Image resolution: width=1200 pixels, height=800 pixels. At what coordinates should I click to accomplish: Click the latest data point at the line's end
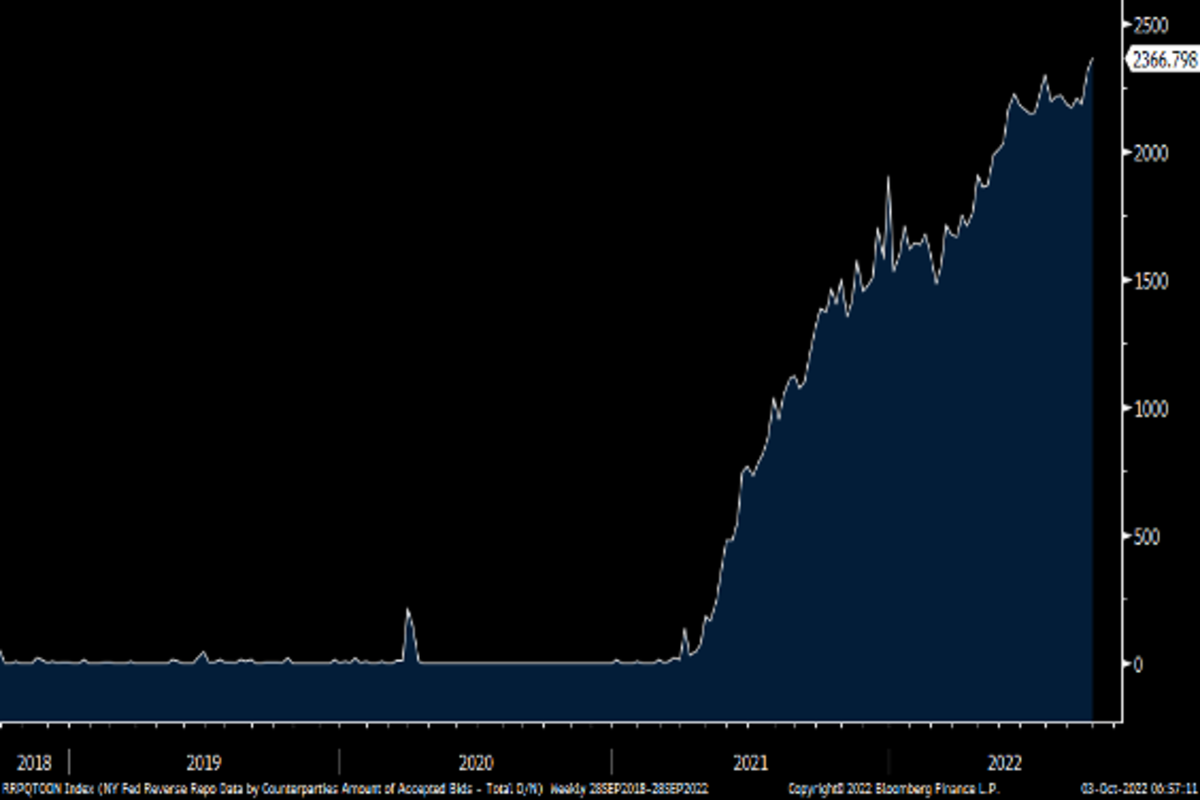click(1092, 59)
